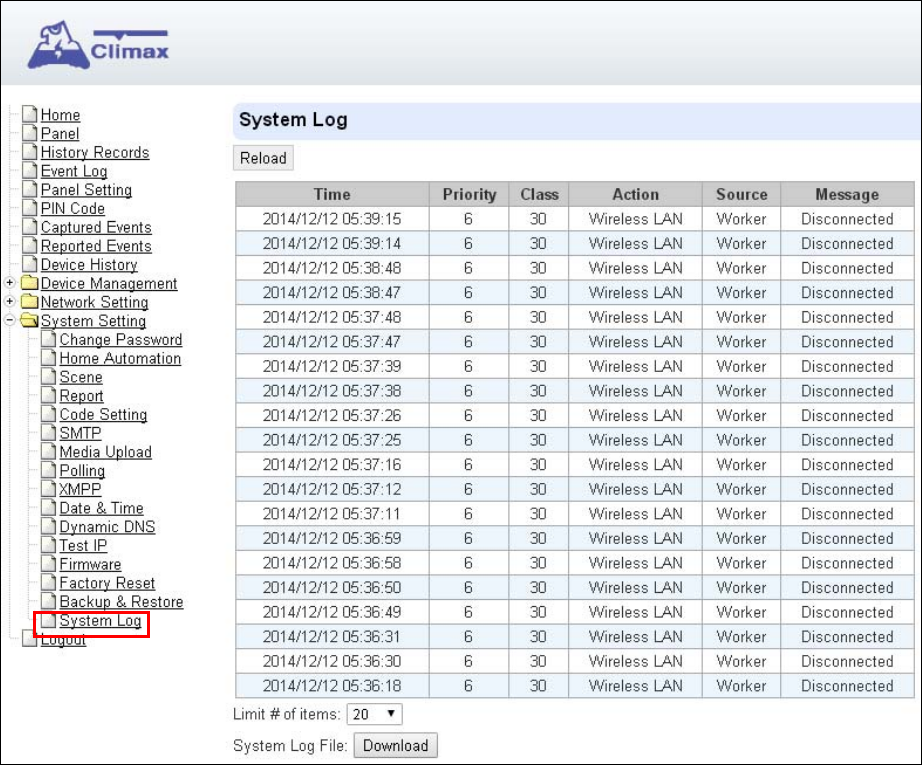Open the PIN Code page
Image resolution: width=922 pixels, height=765 pixels.
point(73,209)
